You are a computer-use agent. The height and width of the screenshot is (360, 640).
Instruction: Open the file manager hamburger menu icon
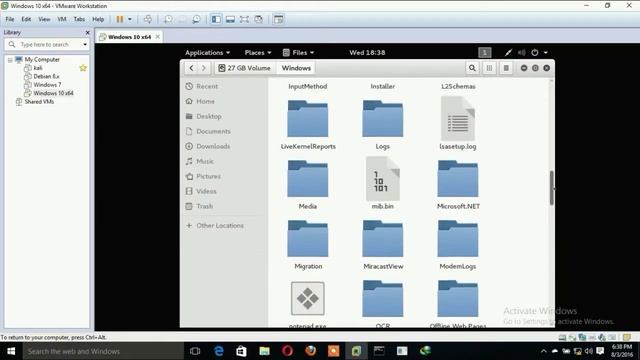click(506, 68)
